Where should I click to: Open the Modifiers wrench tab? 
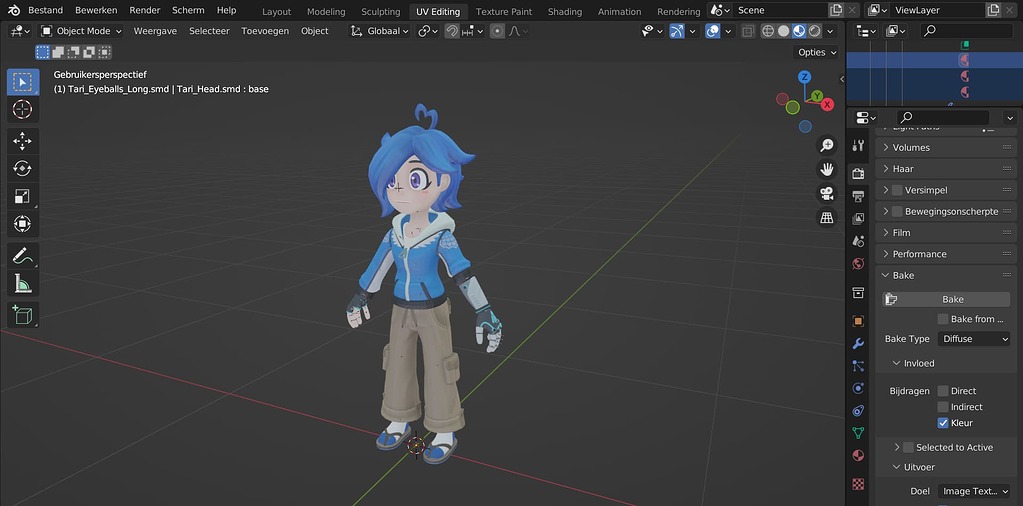(859, 344)
